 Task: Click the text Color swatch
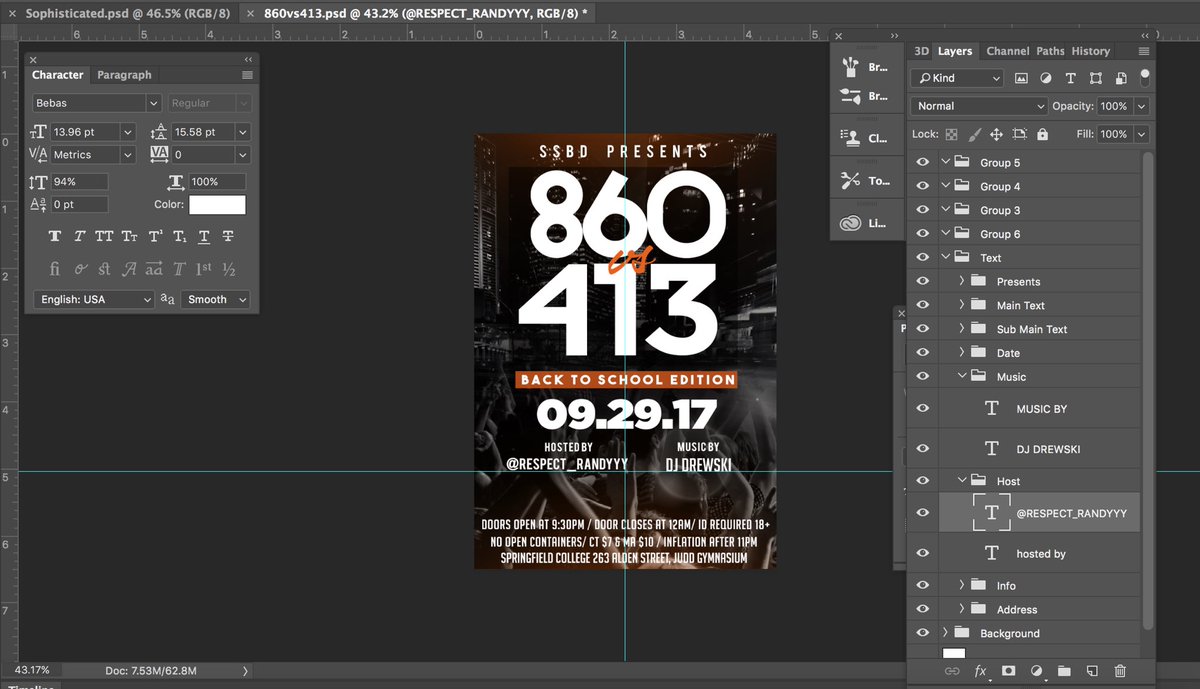[217, 204]
